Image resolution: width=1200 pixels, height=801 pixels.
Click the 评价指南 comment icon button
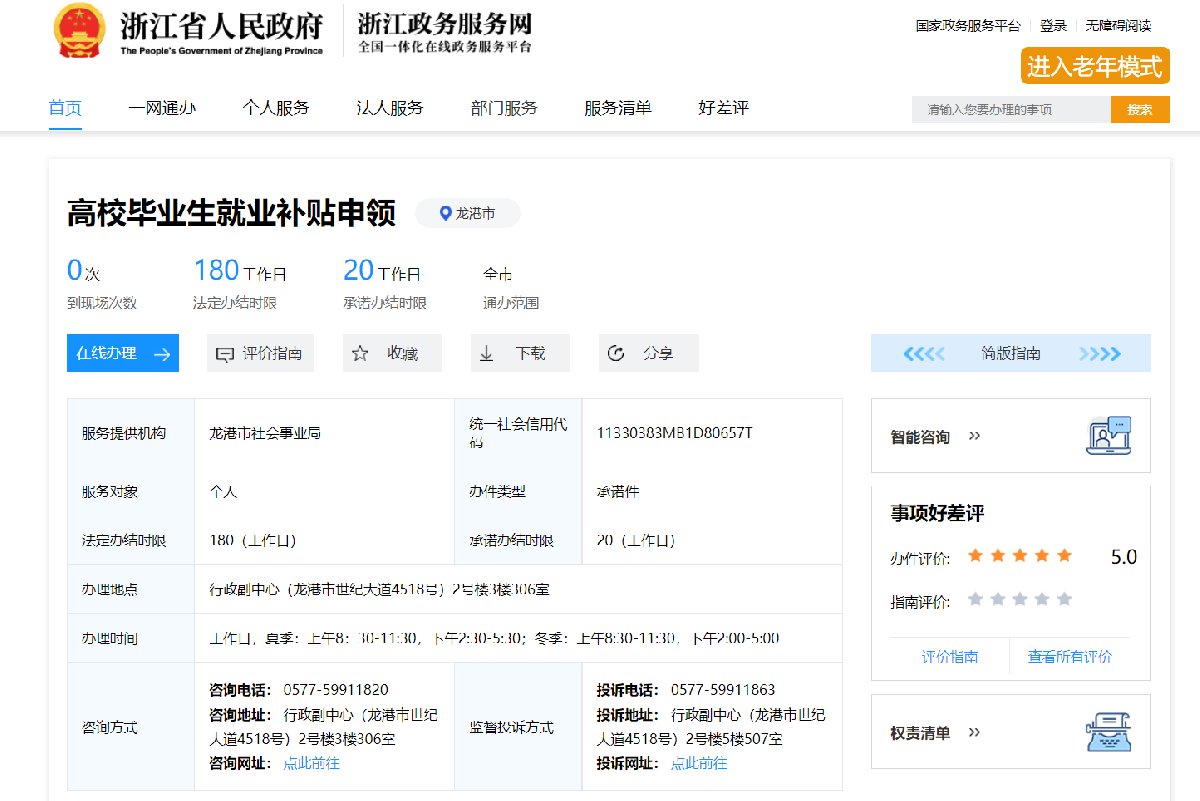tap(225, 353)
